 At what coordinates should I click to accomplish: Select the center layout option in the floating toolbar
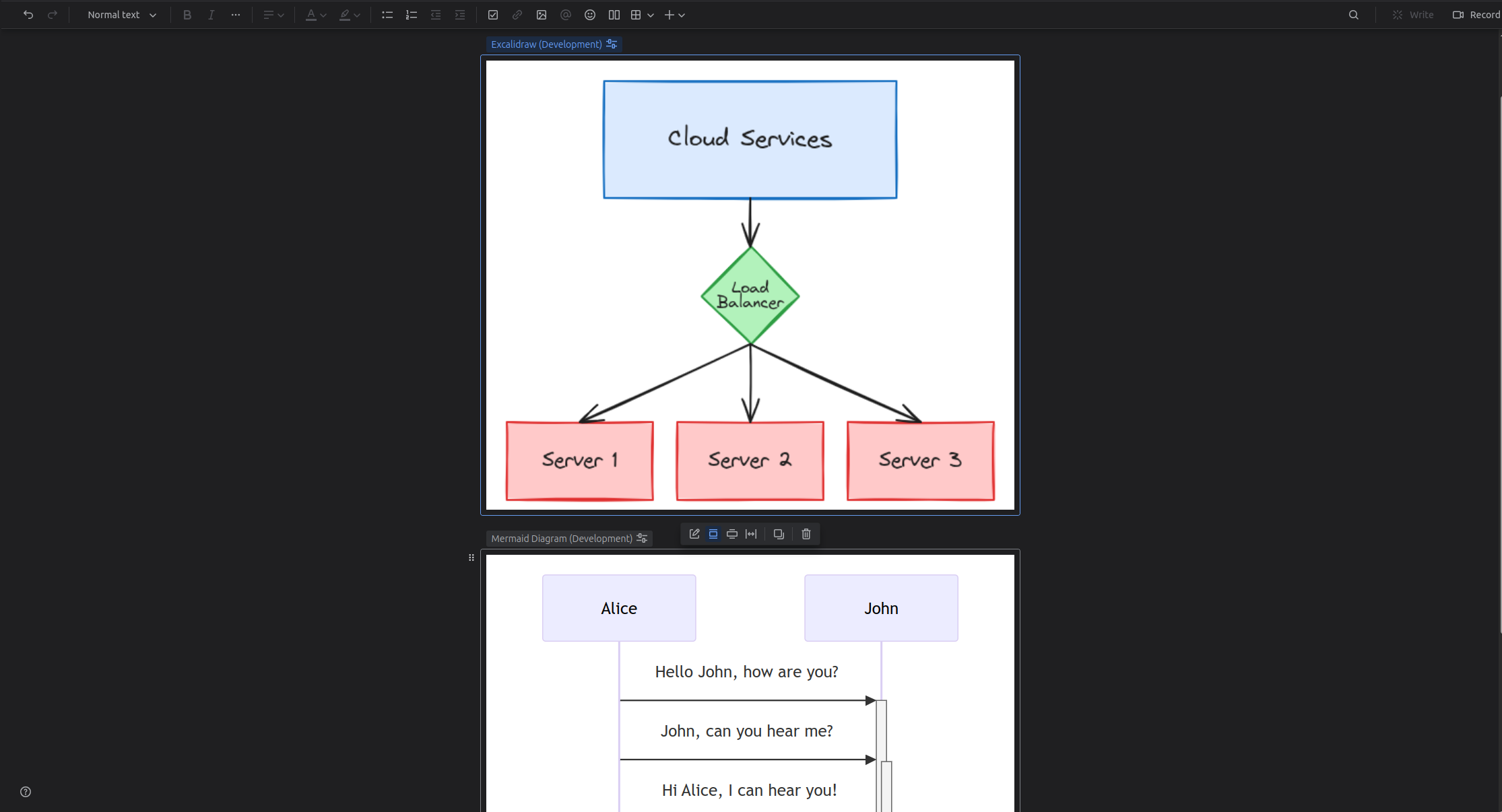point(713,534)
